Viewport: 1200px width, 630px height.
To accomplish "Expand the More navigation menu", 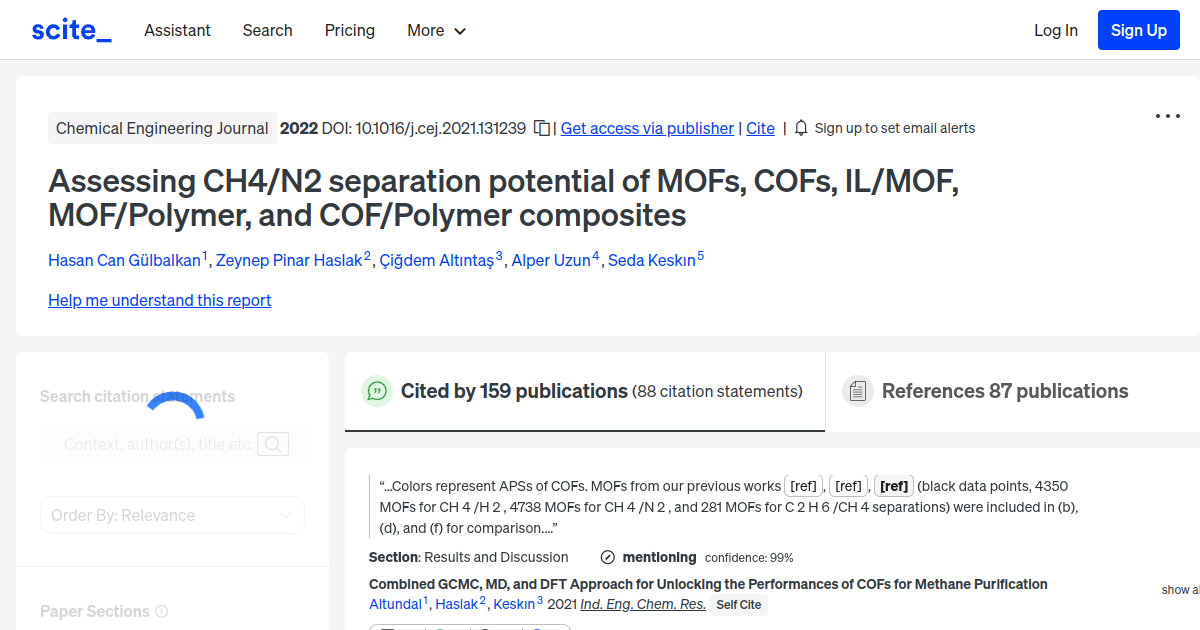I will click(436, 31).
